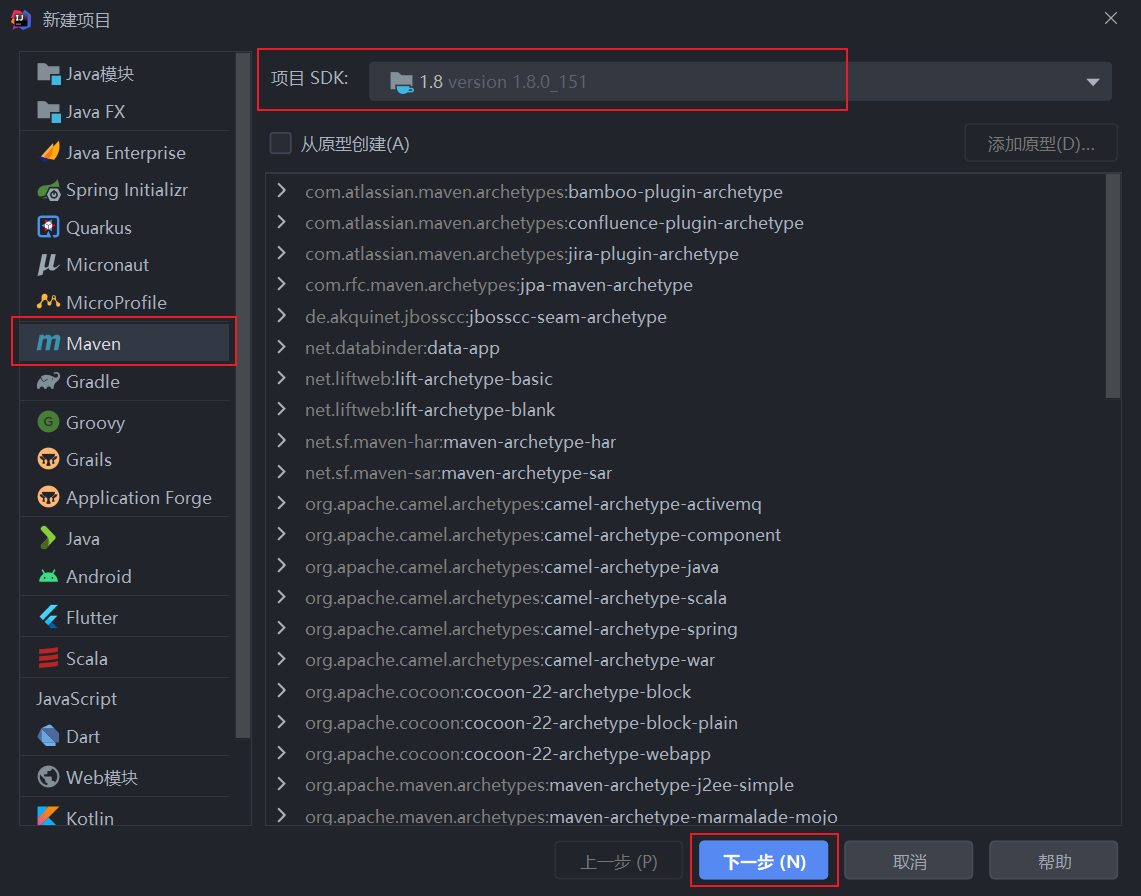The image size is (1141, 896).
Task: Select the camel-archetype-java row text
Action: point(512,566)
